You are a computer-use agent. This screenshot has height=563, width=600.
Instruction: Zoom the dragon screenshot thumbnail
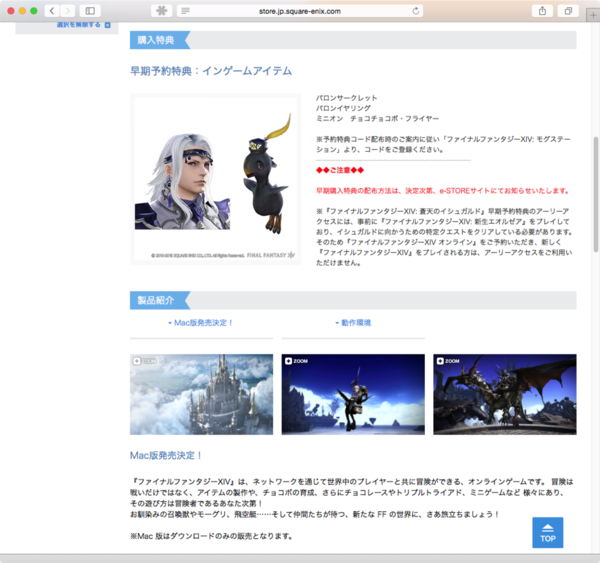505,394
